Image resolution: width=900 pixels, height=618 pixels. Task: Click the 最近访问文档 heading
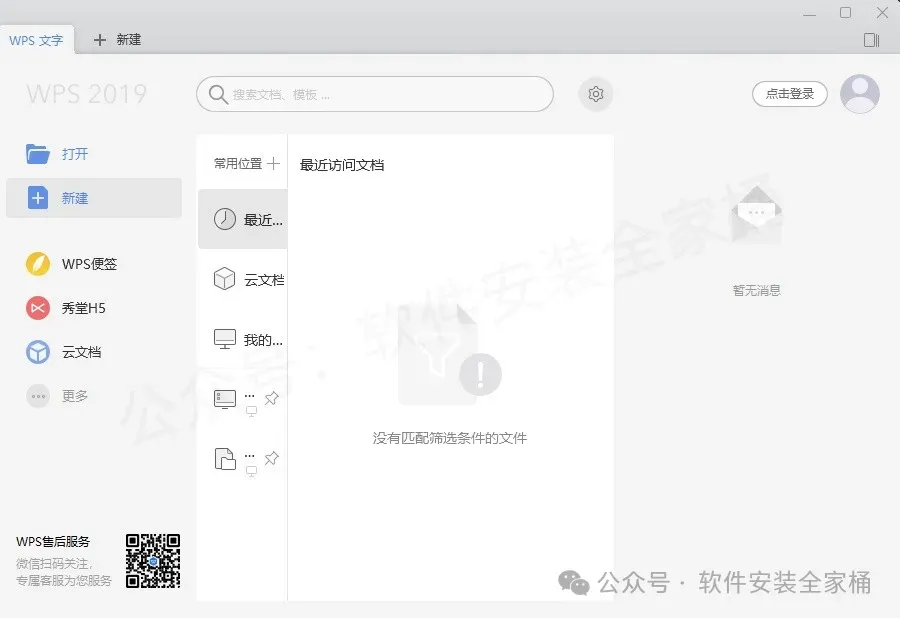point(342,165)
